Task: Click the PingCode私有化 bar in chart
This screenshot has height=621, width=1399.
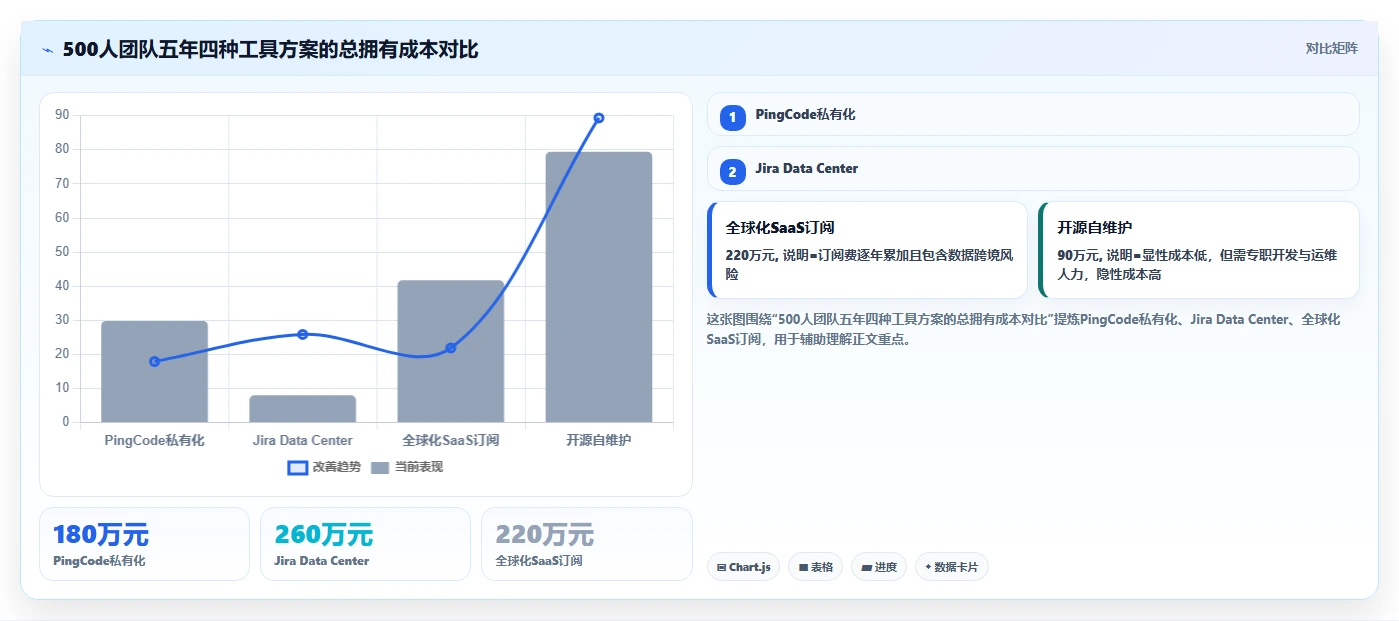Action: (154, 371)
